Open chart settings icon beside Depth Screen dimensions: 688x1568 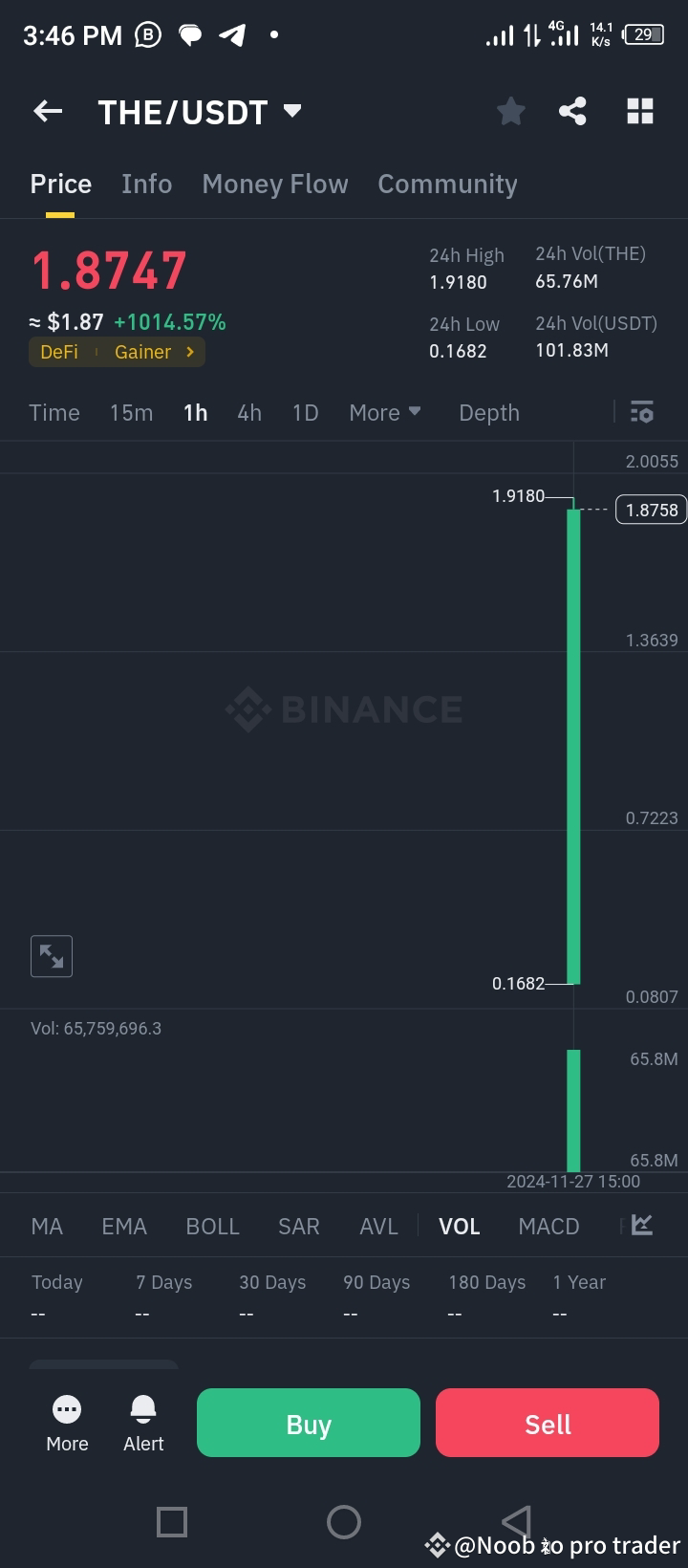[x=641, y=412]
